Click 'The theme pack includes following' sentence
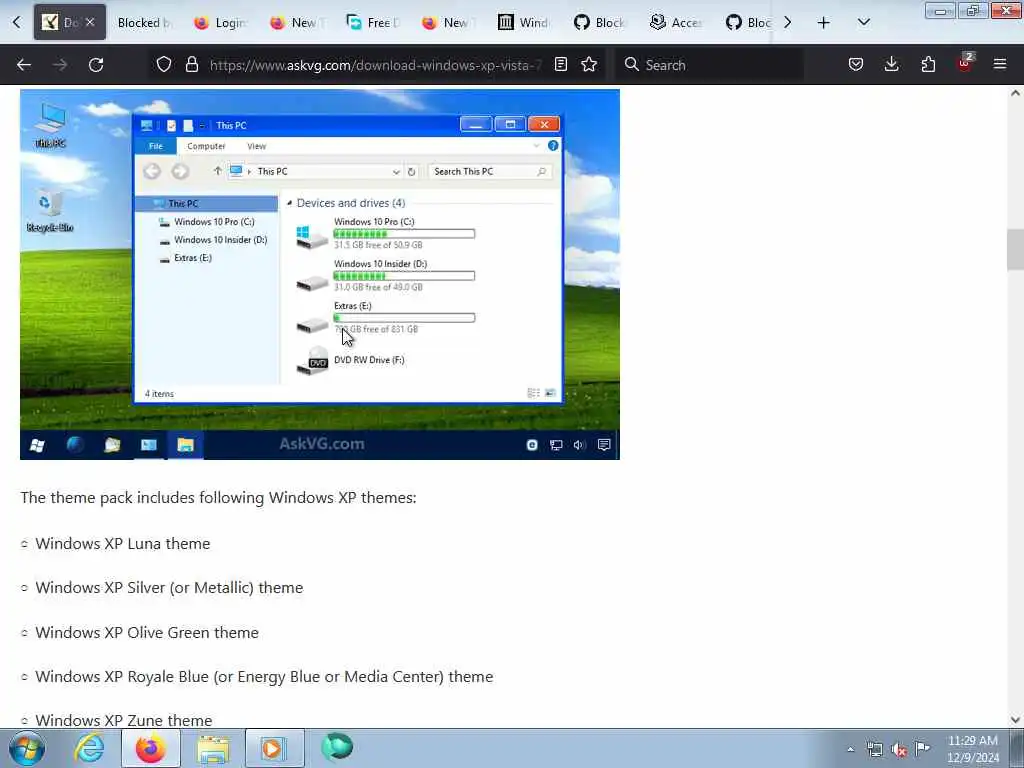This screenshot has width=1024, height=768. (218, 498)
